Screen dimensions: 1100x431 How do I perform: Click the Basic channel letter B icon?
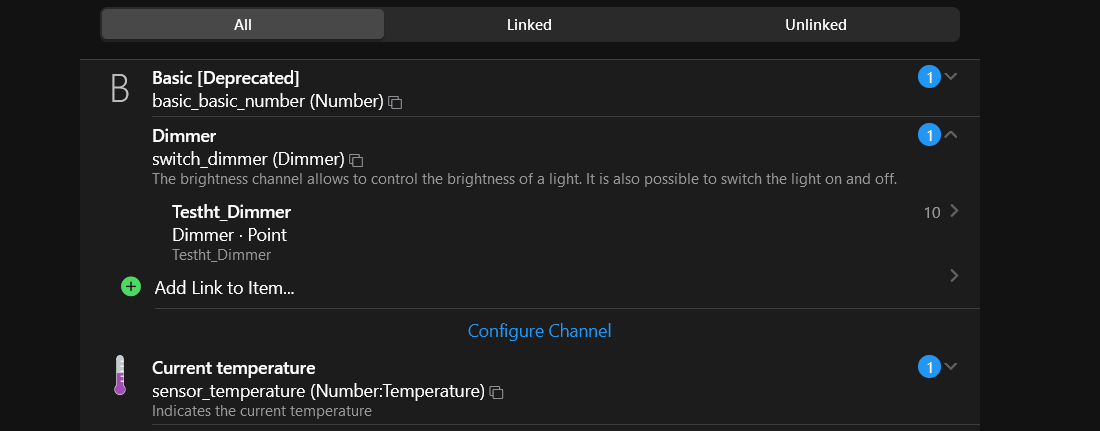pyautogui.click(x=120, y=89)
